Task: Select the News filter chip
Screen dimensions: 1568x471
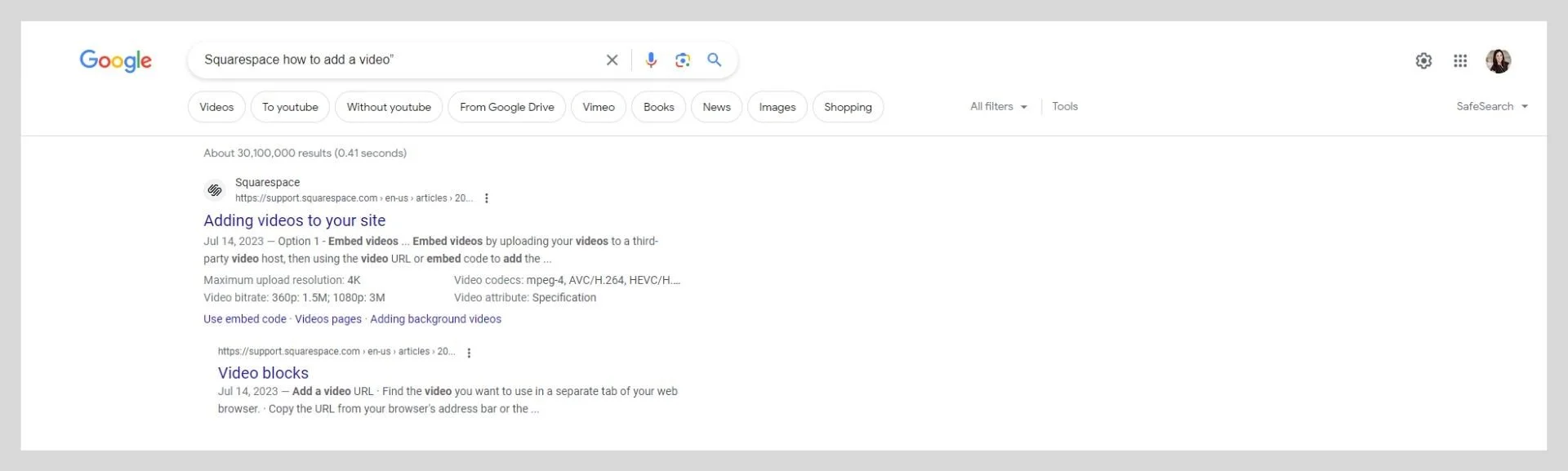Action: click(716, 107)
